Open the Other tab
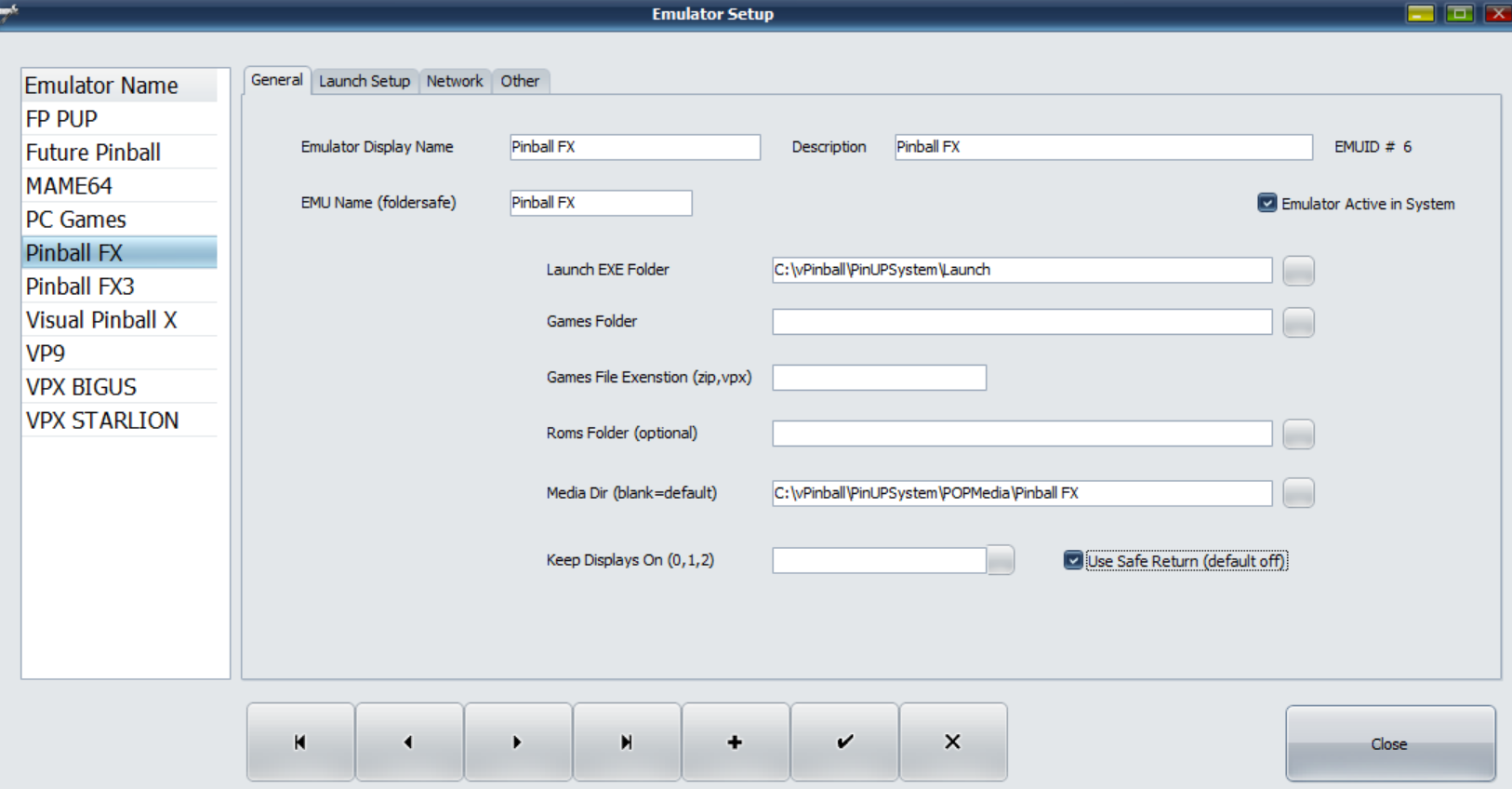Screen dimensions: 1512x789 coord(520,81)
